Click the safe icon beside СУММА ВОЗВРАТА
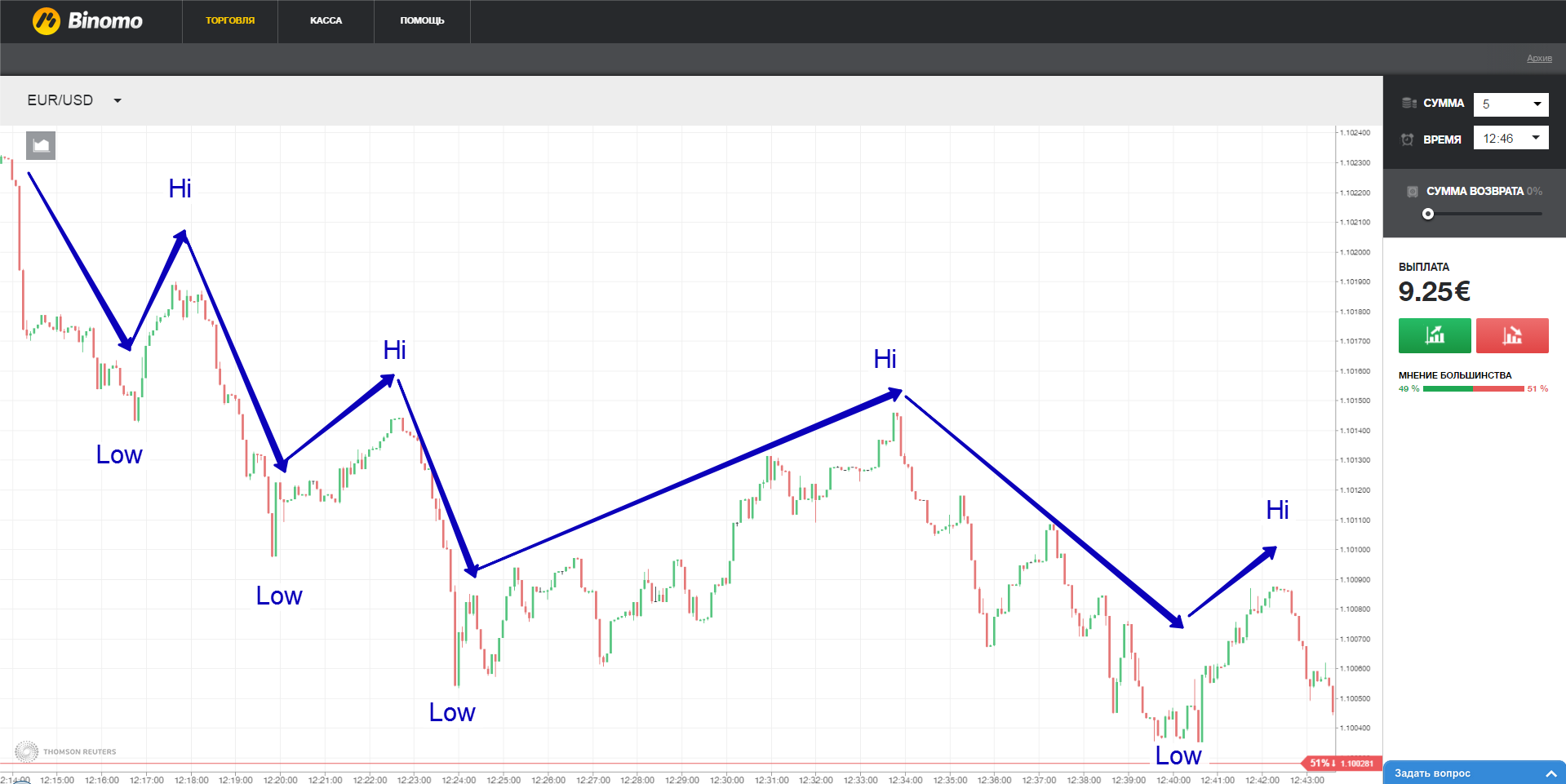 click(x=1412, y=192)
